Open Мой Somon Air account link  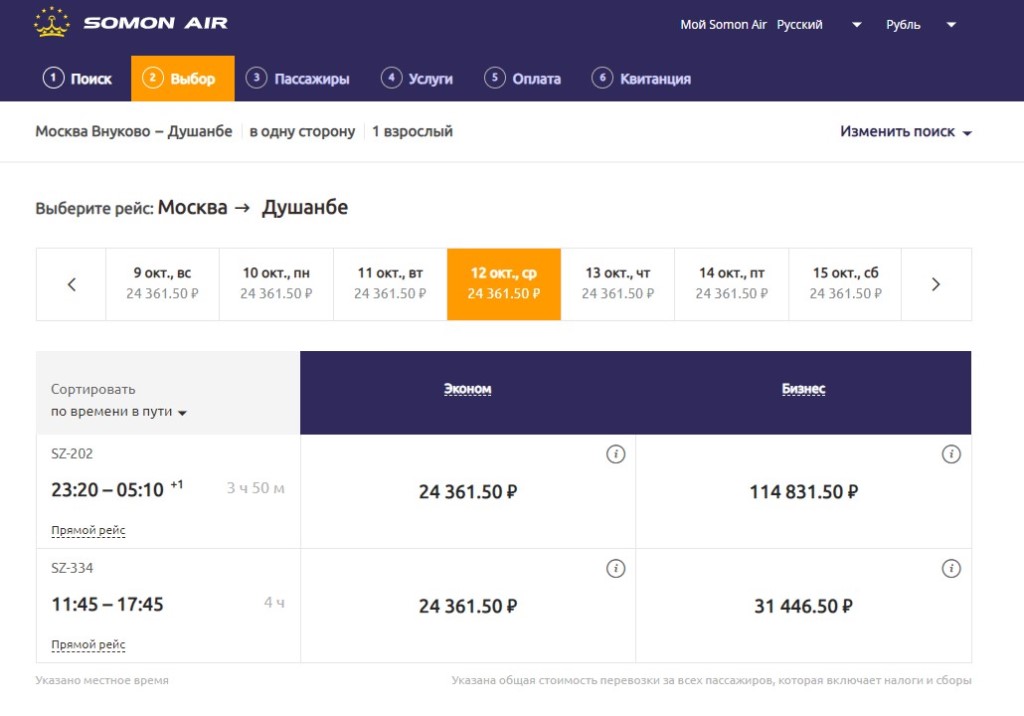(x=723, y=25)
